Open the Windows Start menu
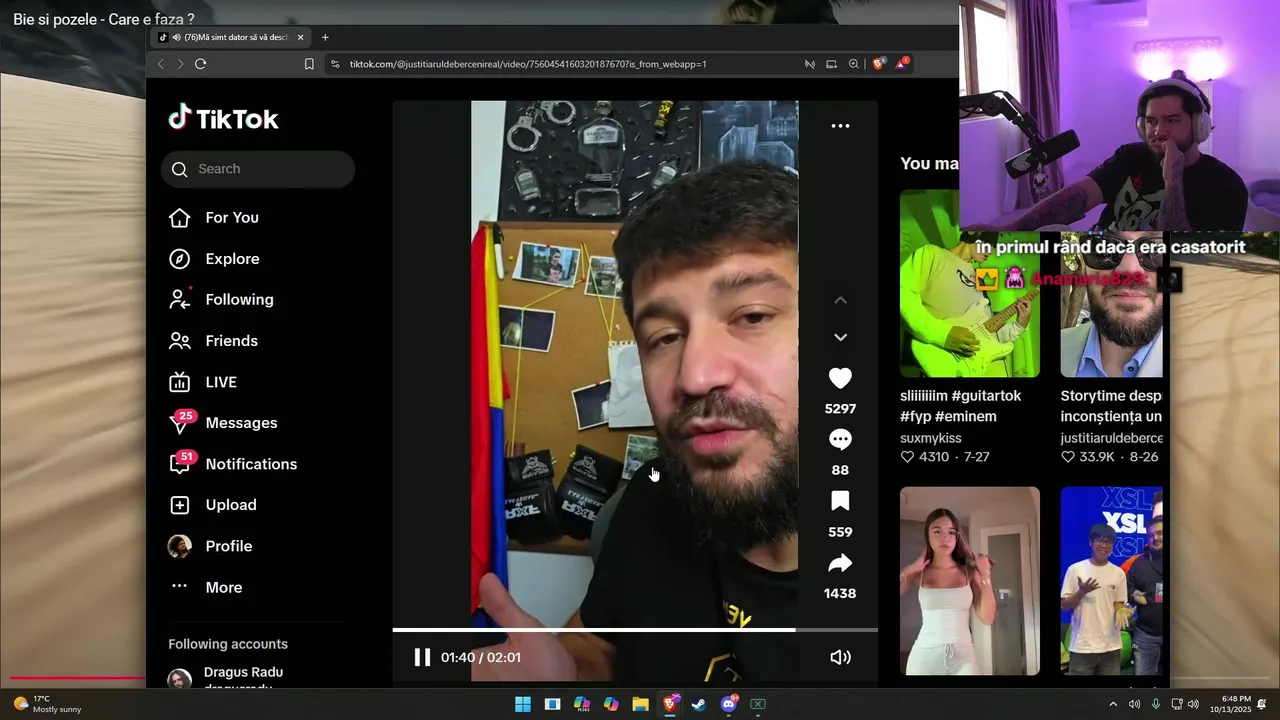 point(523,704)
